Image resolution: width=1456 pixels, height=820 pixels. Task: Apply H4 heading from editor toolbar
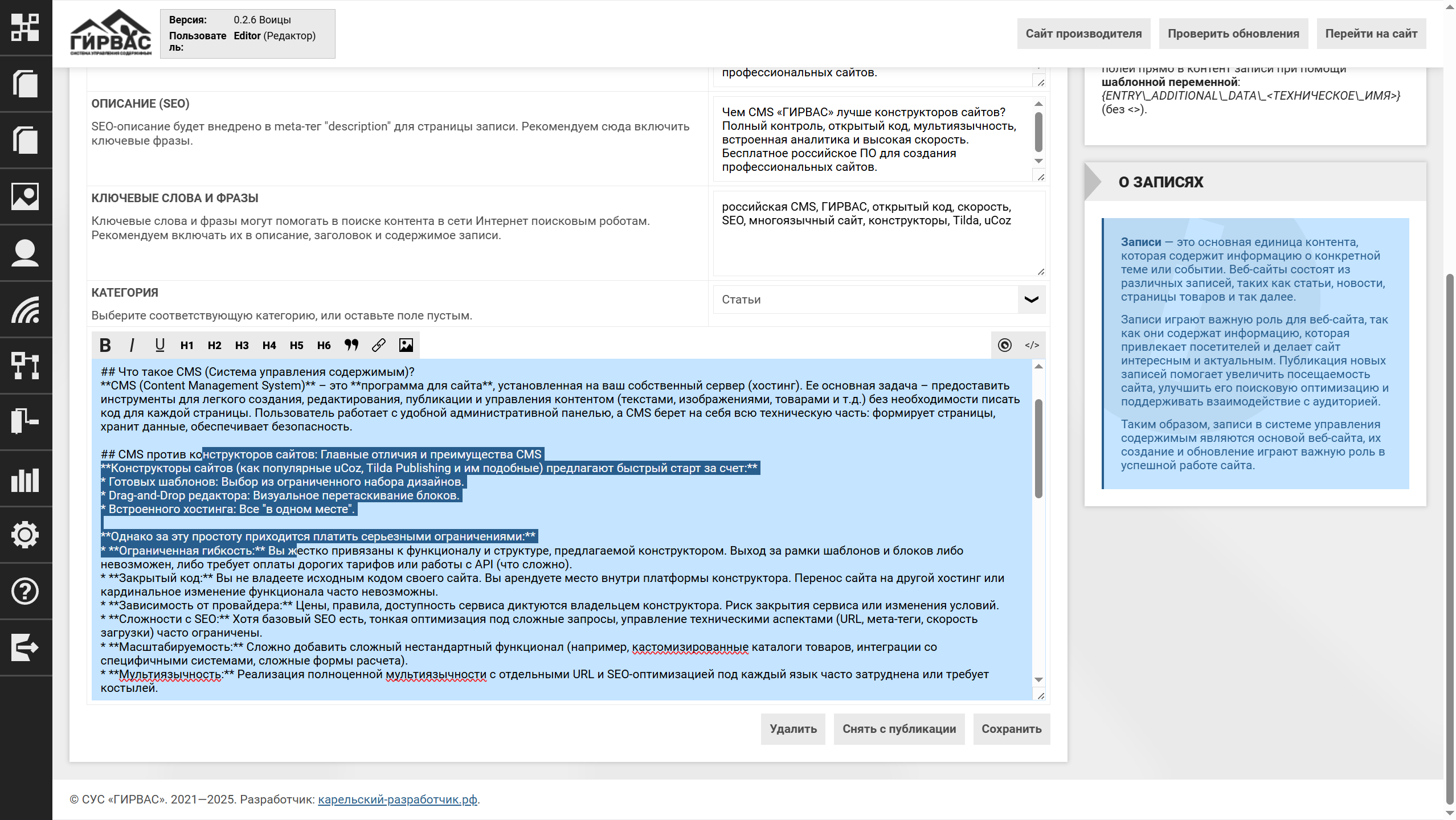click(269, 345)
